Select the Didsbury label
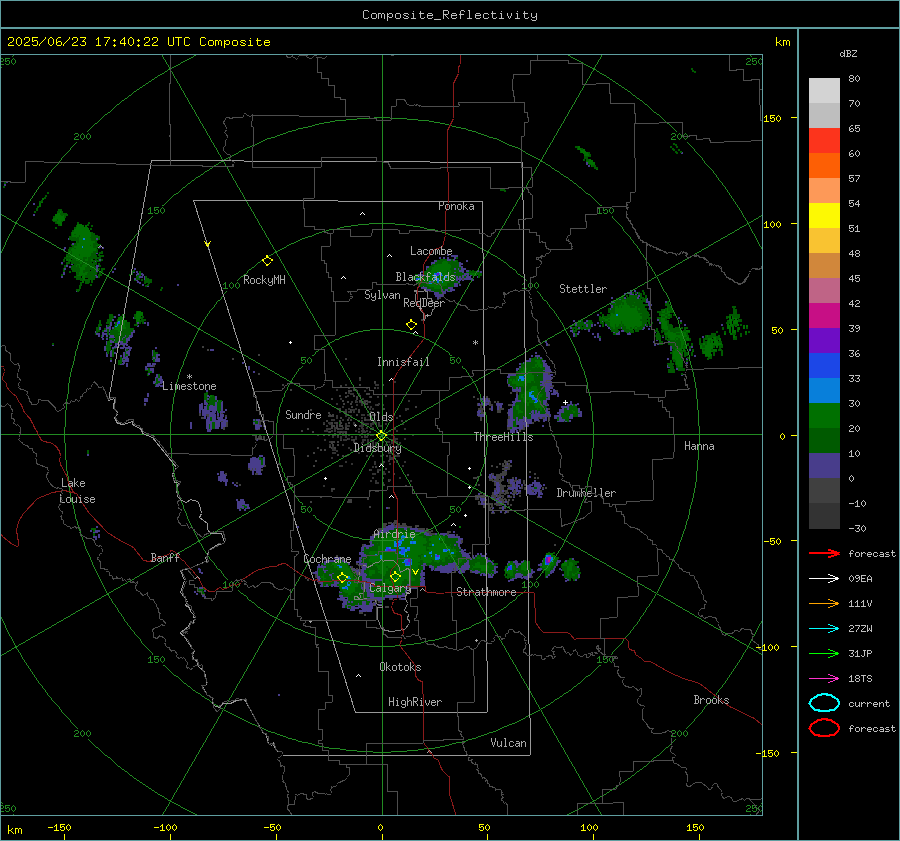 [x=377, y=448]
